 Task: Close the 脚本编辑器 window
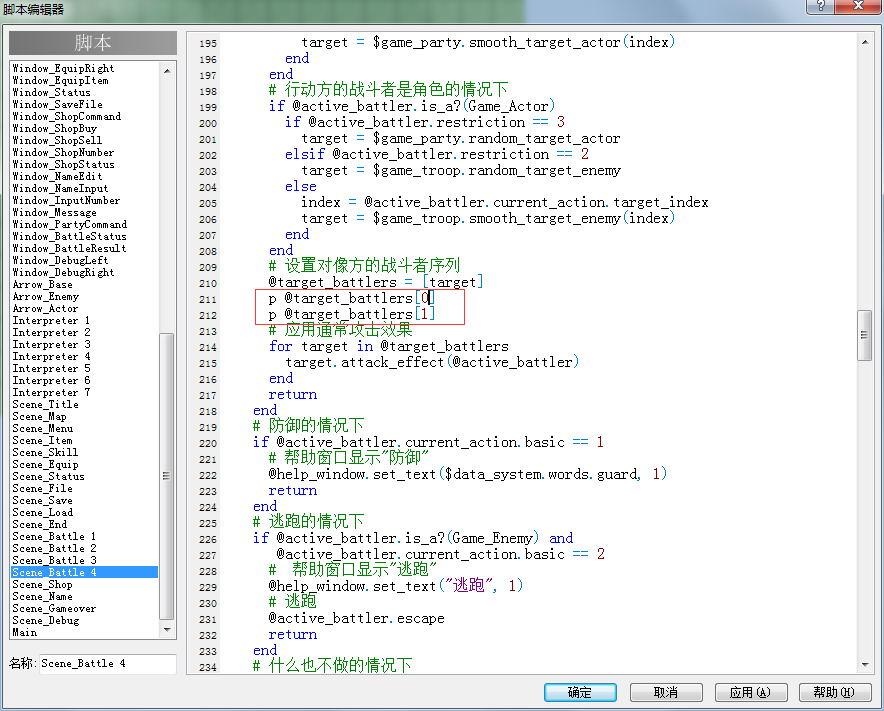point(858,6)
